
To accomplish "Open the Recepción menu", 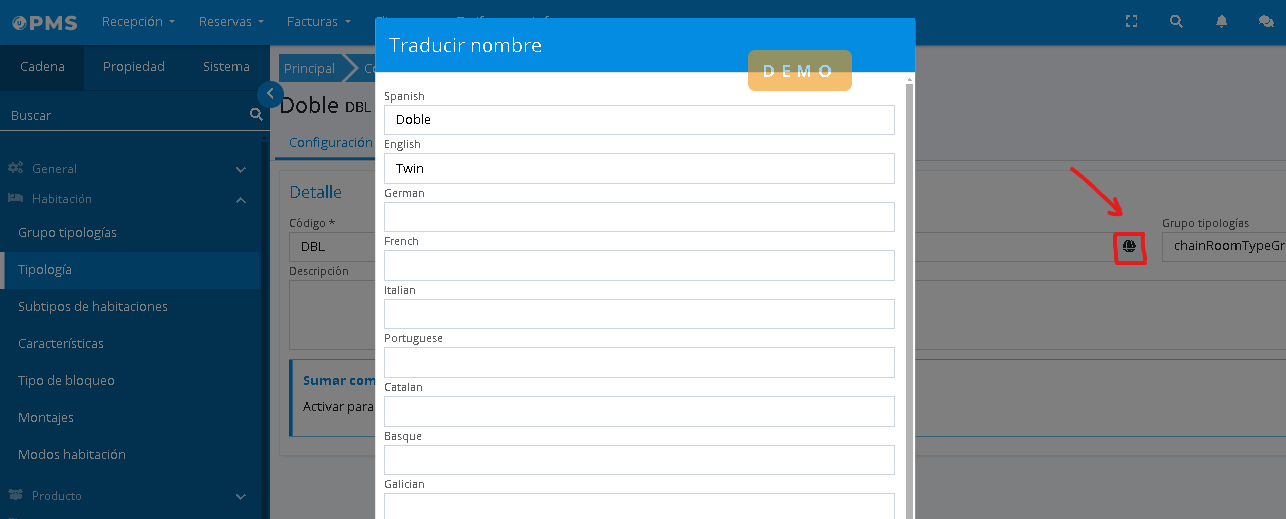I will (138, 21).
